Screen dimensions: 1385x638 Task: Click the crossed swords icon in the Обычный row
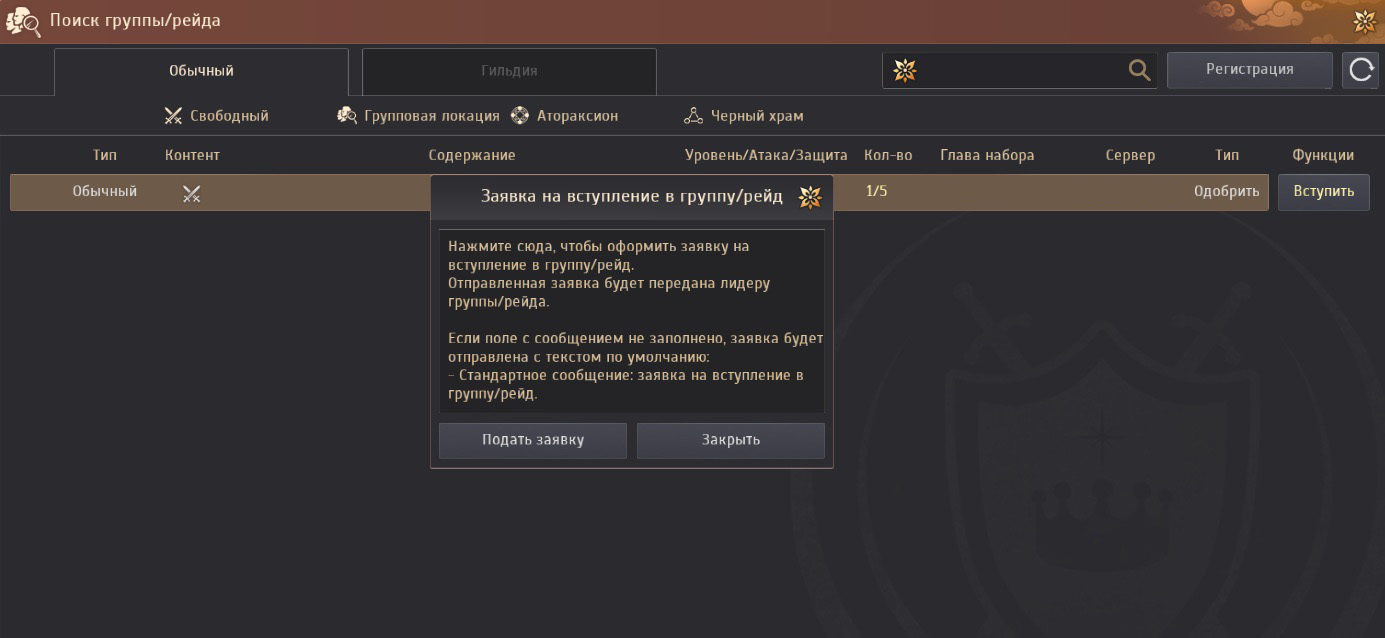(192, 193)
